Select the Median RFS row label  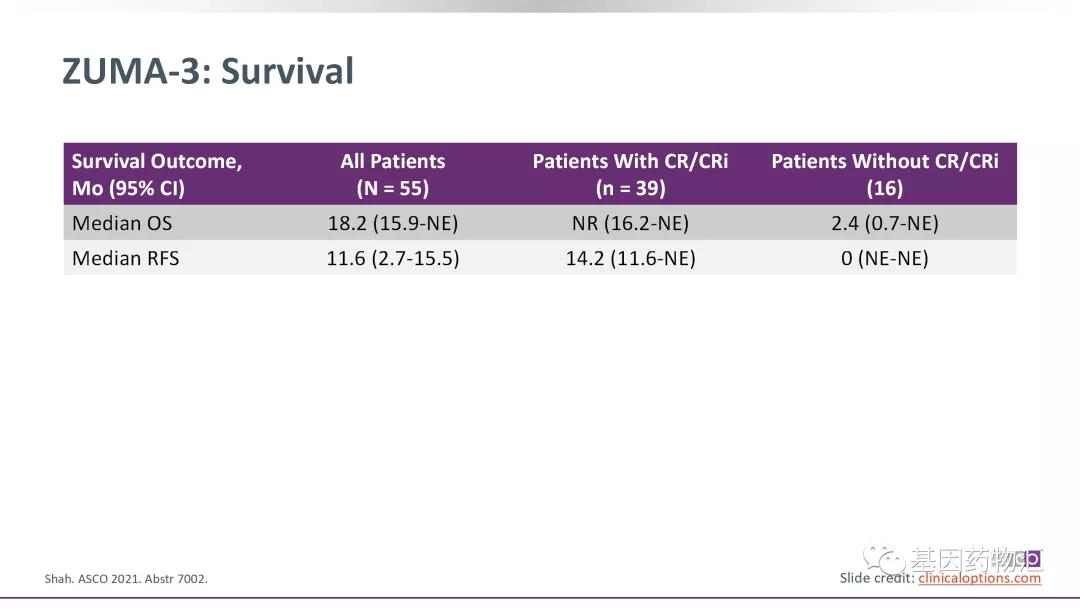[x=126, y=258]
